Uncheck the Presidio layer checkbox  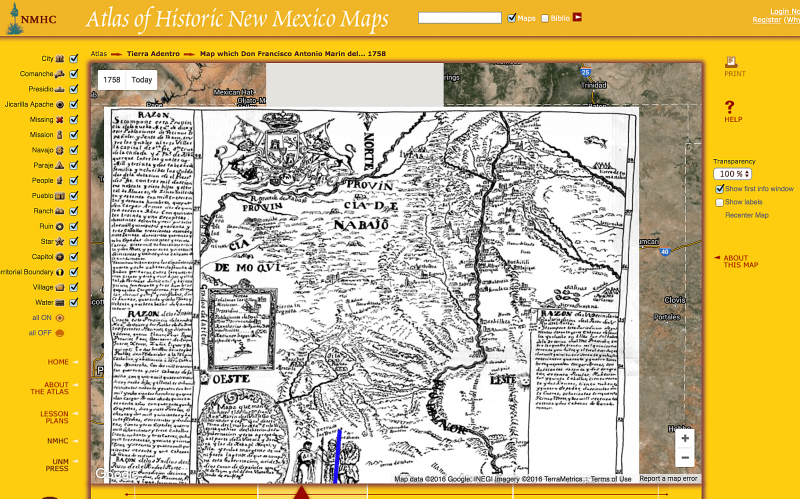click(x=74, y=89)
